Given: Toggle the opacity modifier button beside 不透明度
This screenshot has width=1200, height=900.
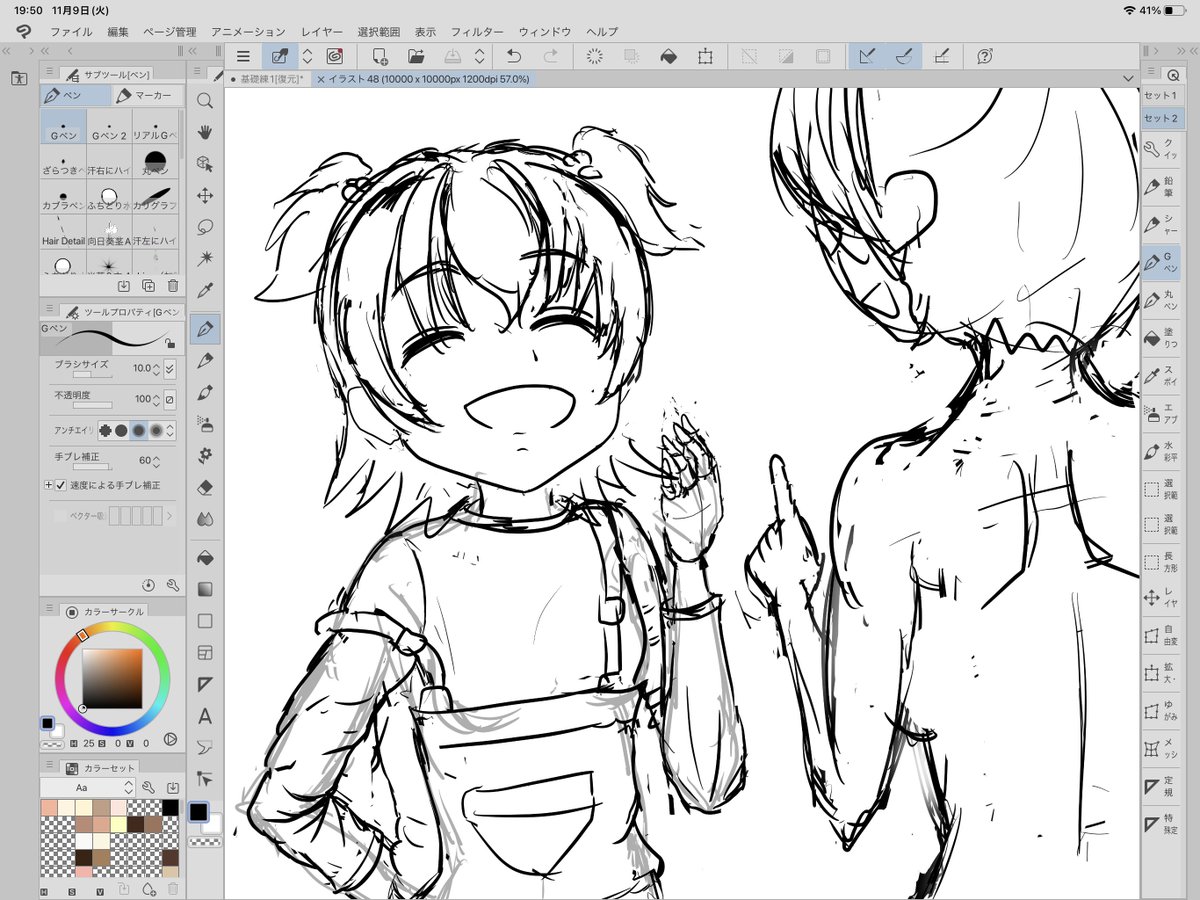Looking at the screenshot, I should click(x=169, y=399).
